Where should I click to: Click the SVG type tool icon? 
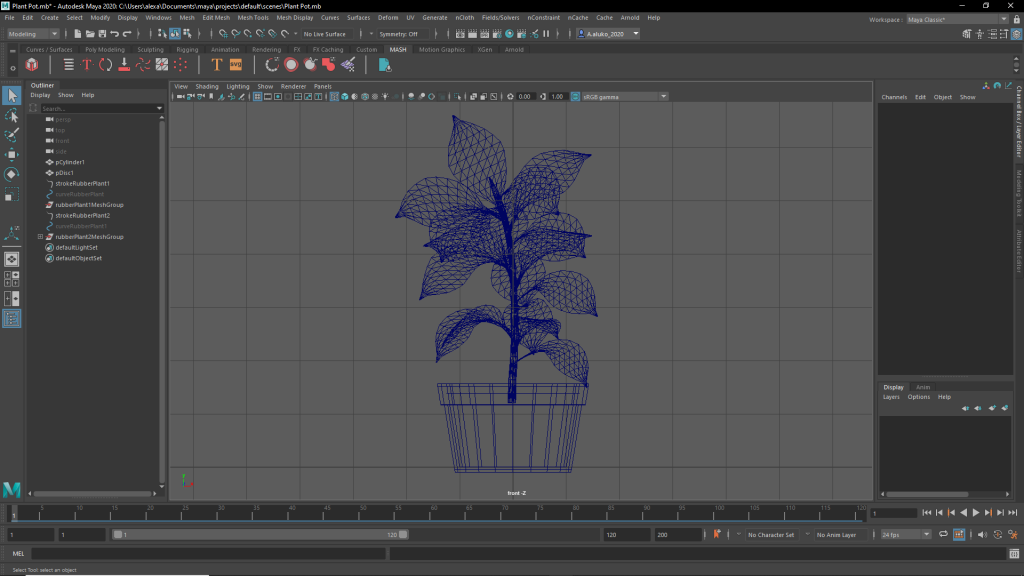[236, 65]
